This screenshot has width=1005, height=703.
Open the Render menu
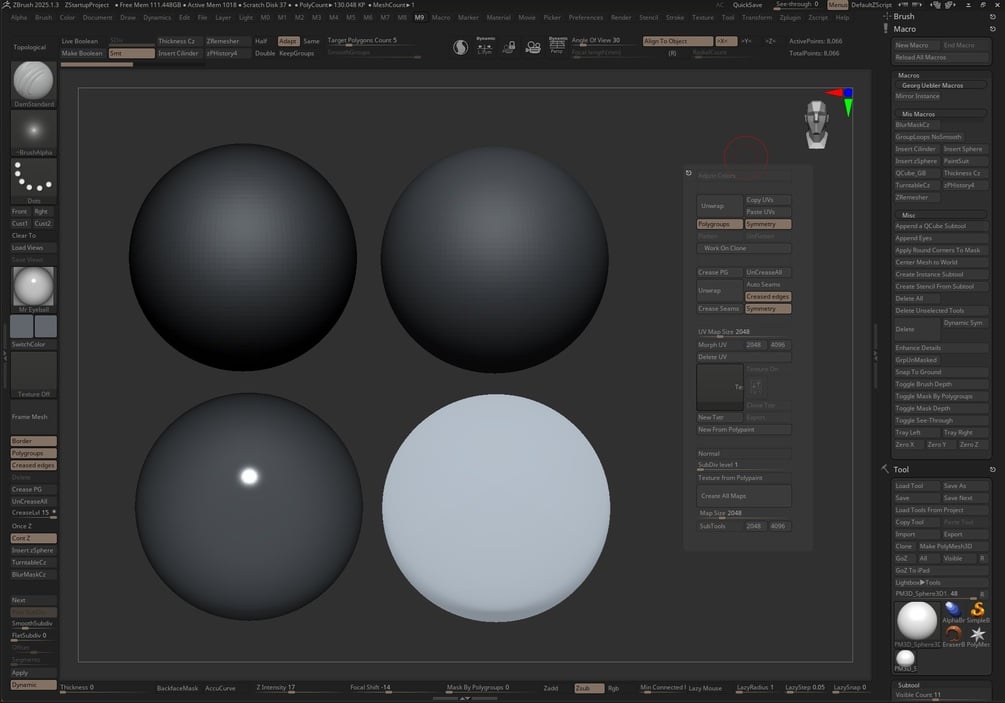[x=620, y=17]
